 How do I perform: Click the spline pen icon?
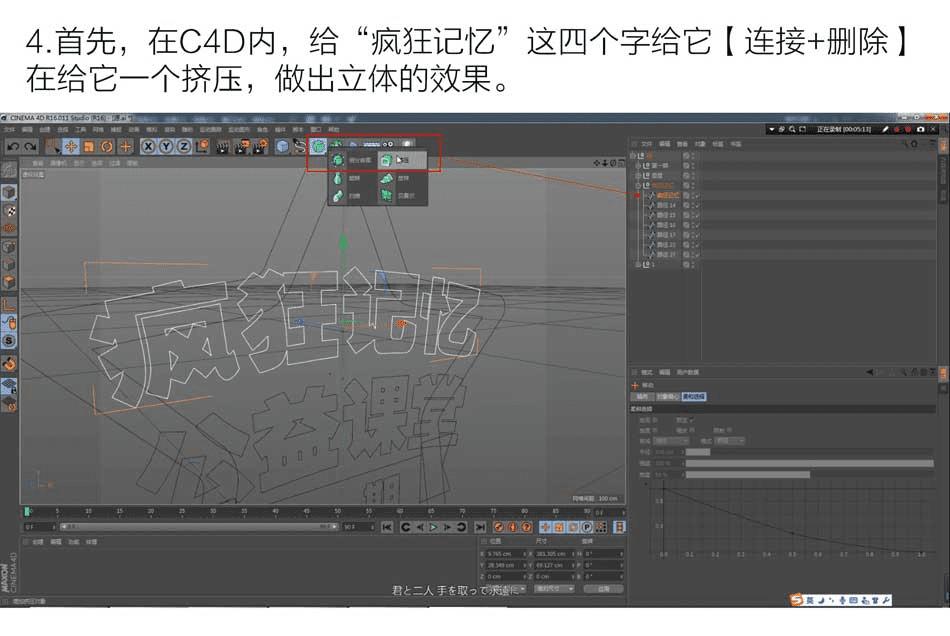click(300, 147)
